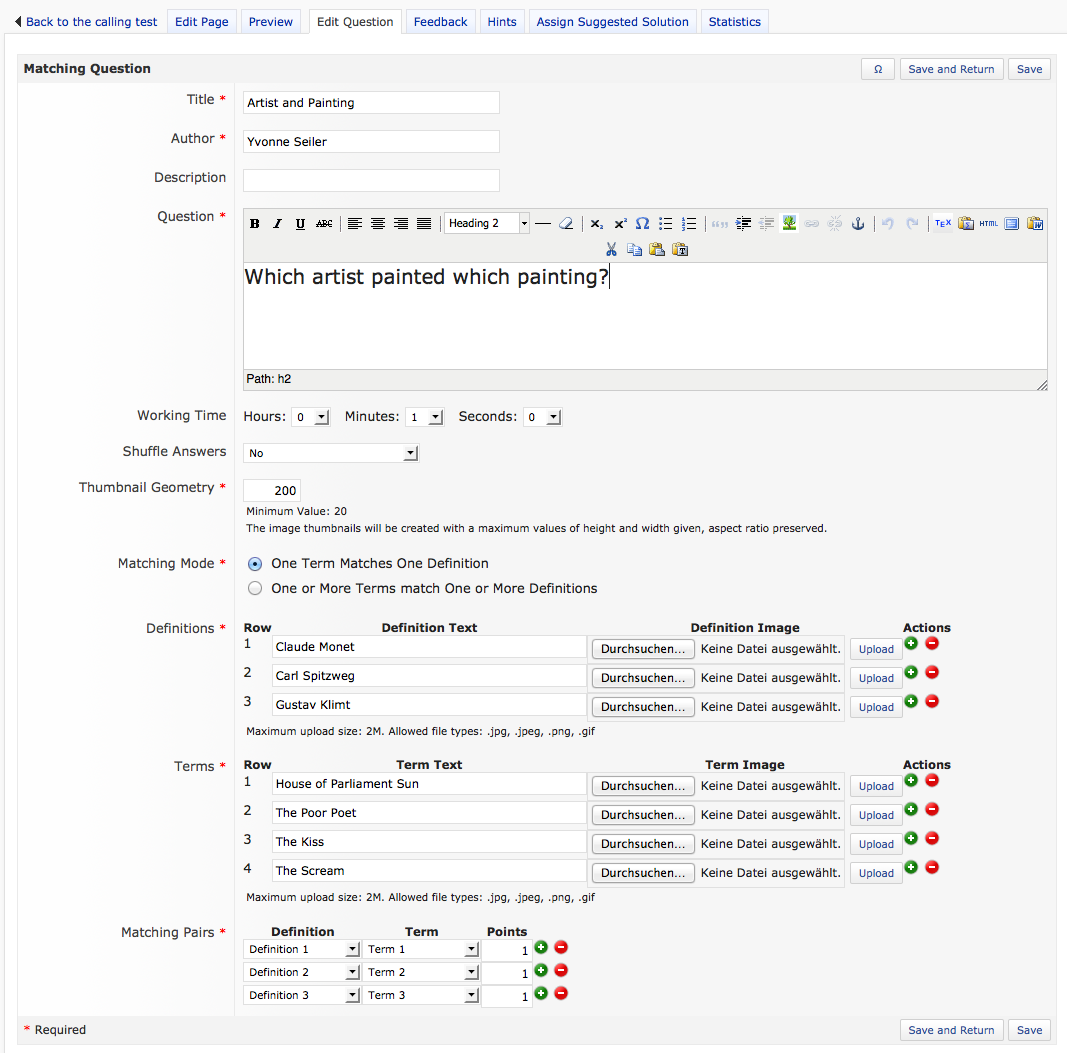Add a row after Claude Monet definition
The image size is (1067, 1053).
pyautogui.click(x=911, y=644)
